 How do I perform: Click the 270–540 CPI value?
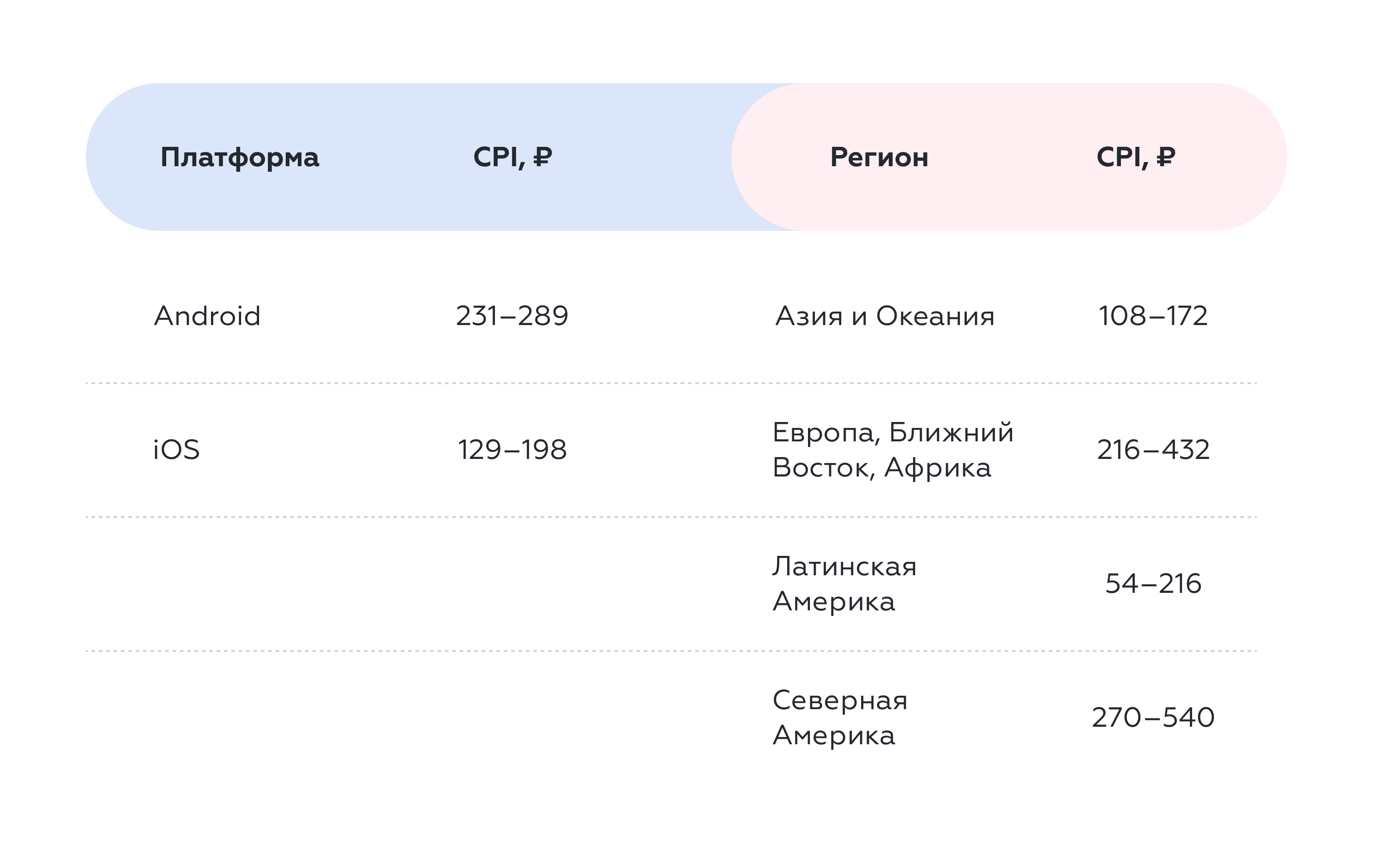(x=1153, y=717)
